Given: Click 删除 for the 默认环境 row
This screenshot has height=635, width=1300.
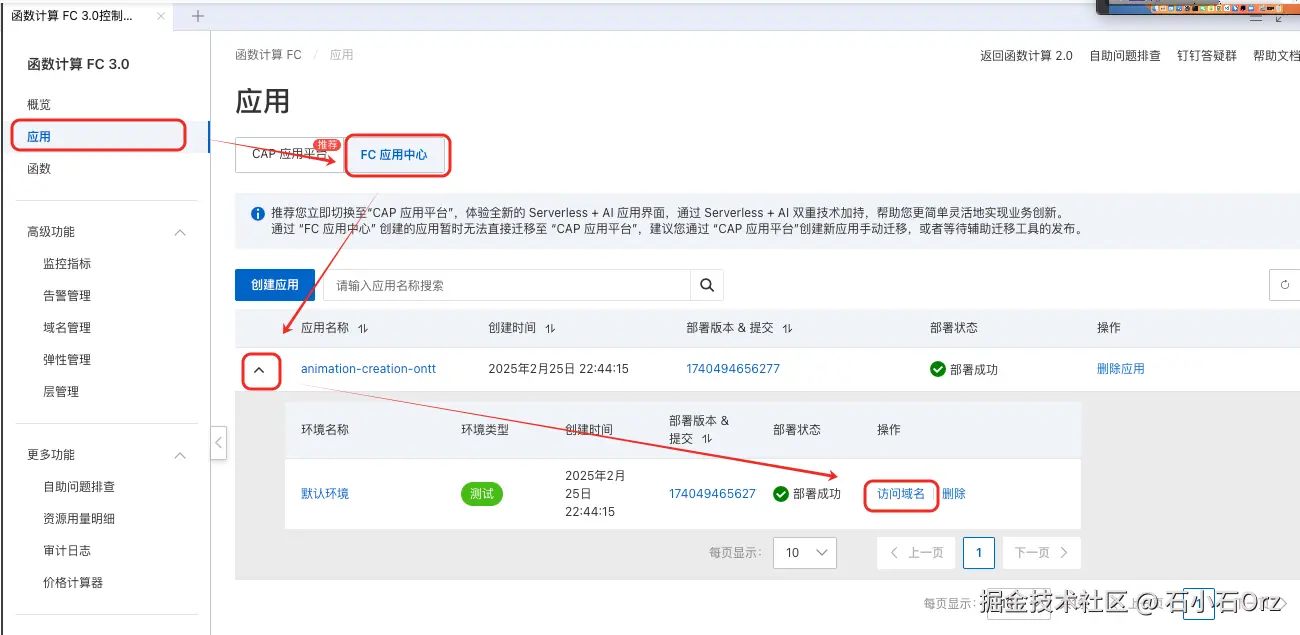Looking at the screenshot, I should tap(954, 494).
